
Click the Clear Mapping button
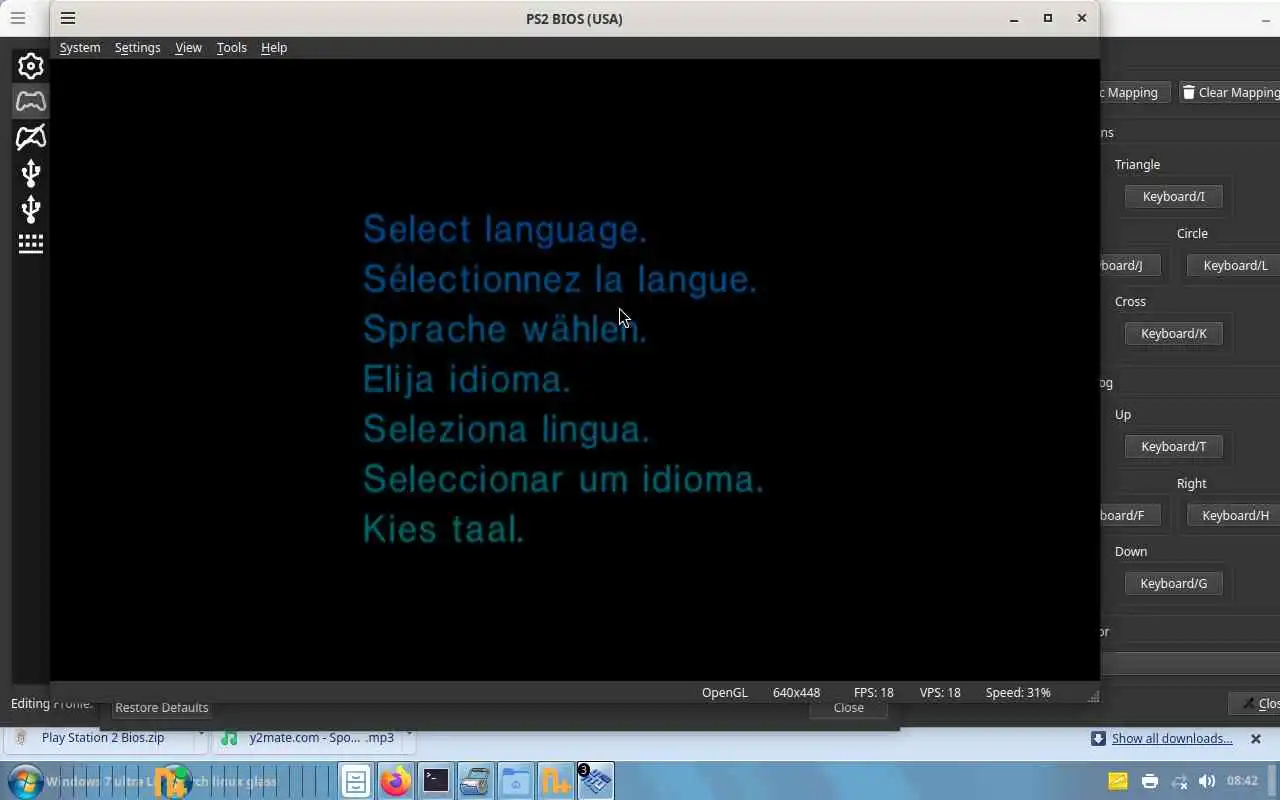click(1230, 92)
